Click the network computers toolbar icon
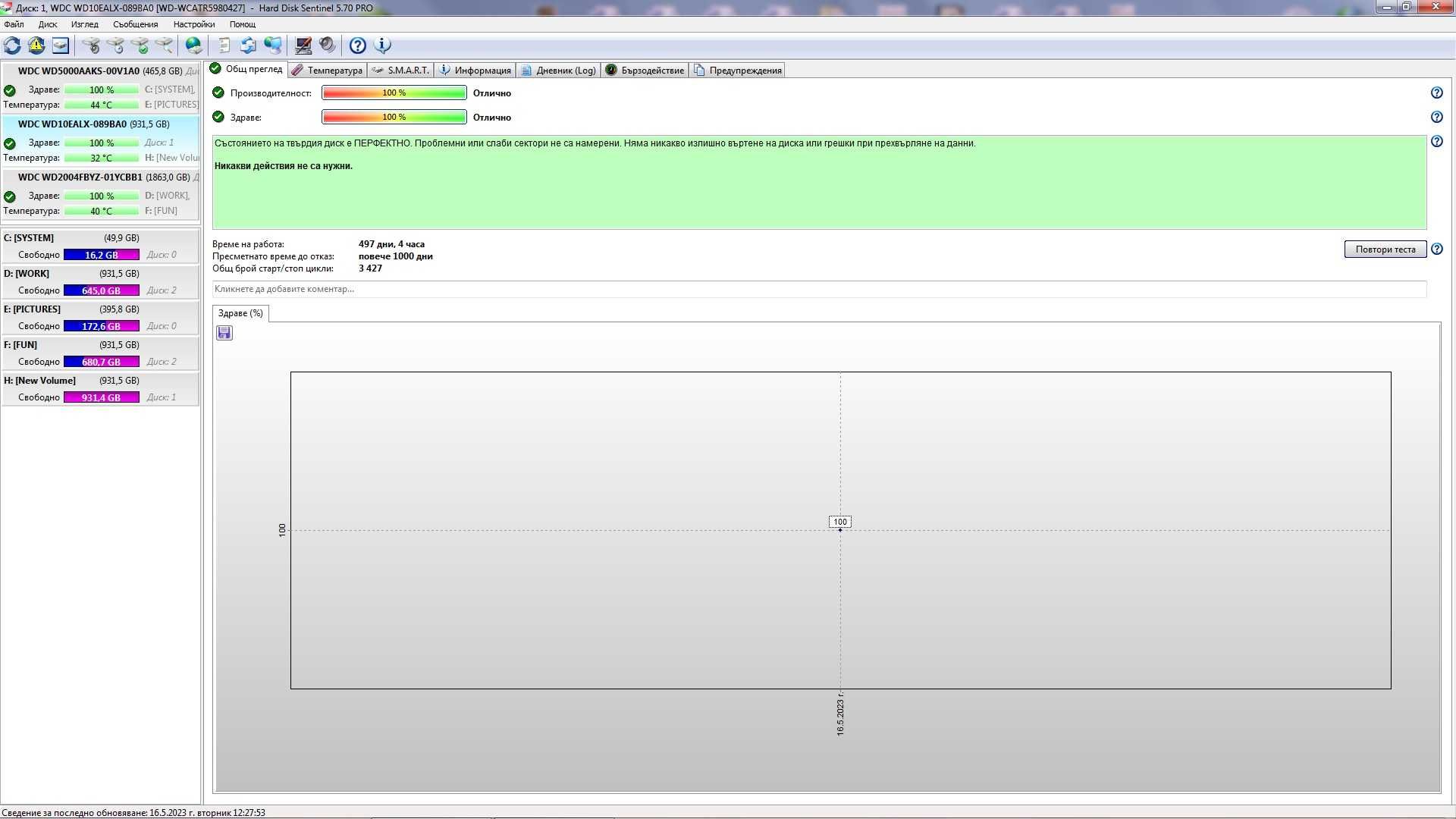The width and height of the screenshot is (1456, 819). 273,45
